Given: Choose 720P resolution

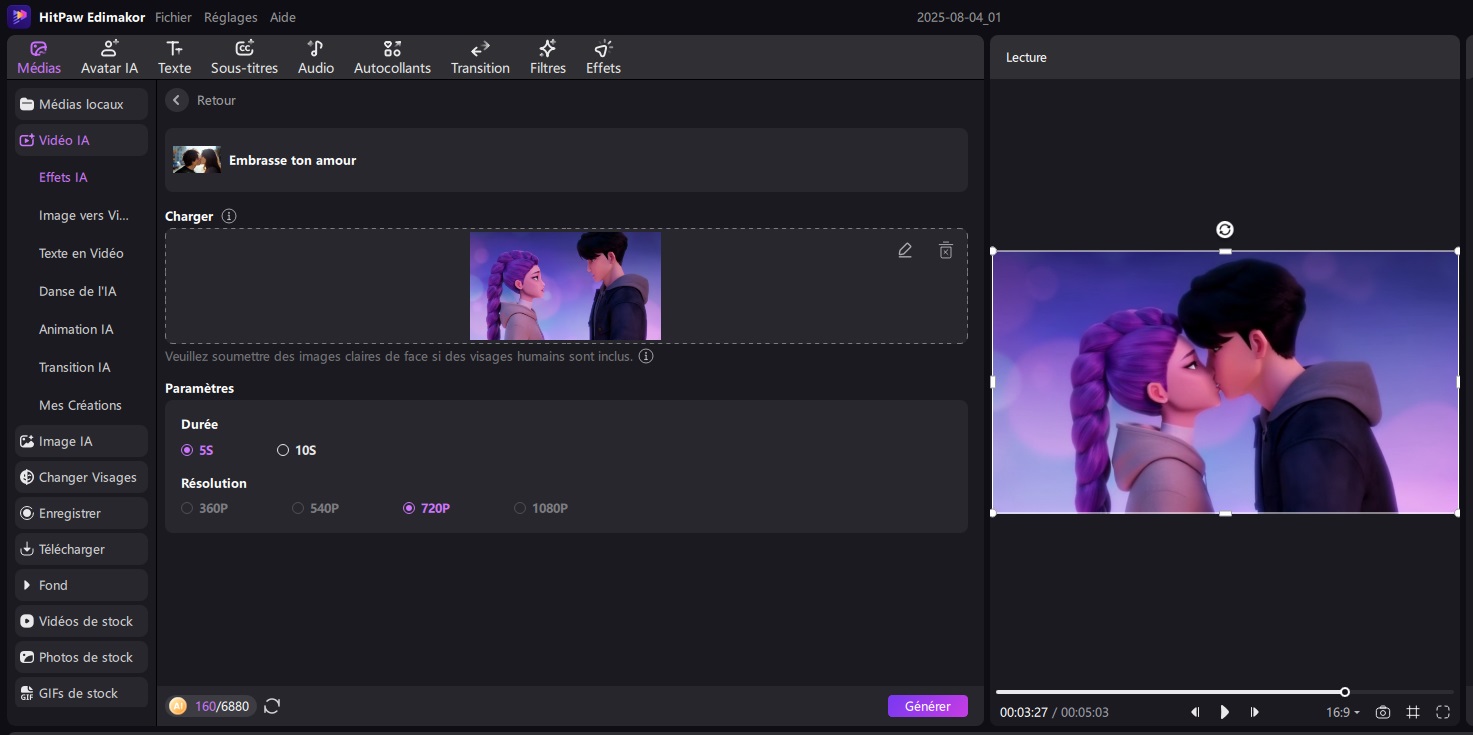Looking at the screenshot, I should (427, 508).
